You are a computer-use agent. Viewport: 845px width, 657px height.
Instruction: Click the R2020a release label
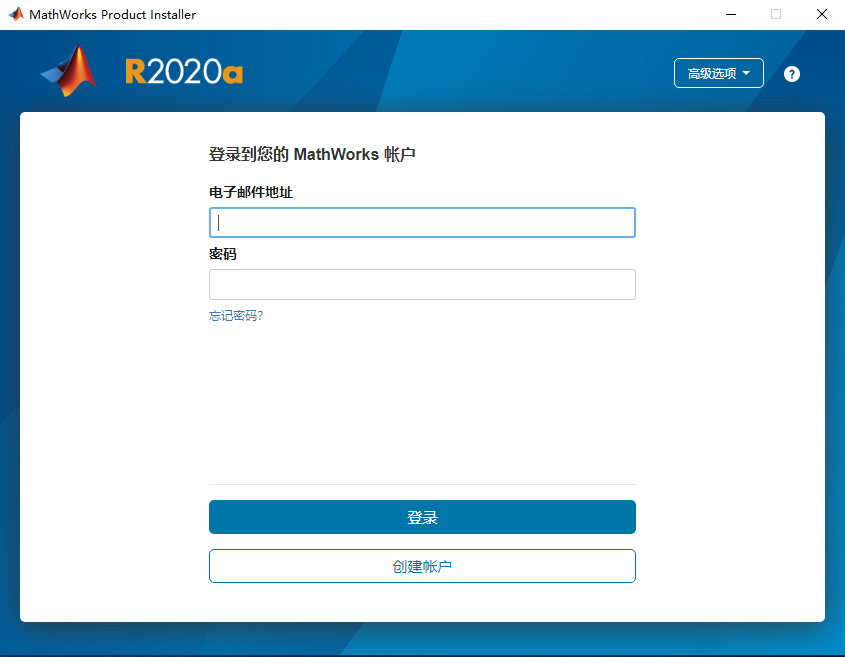(184, 72)
